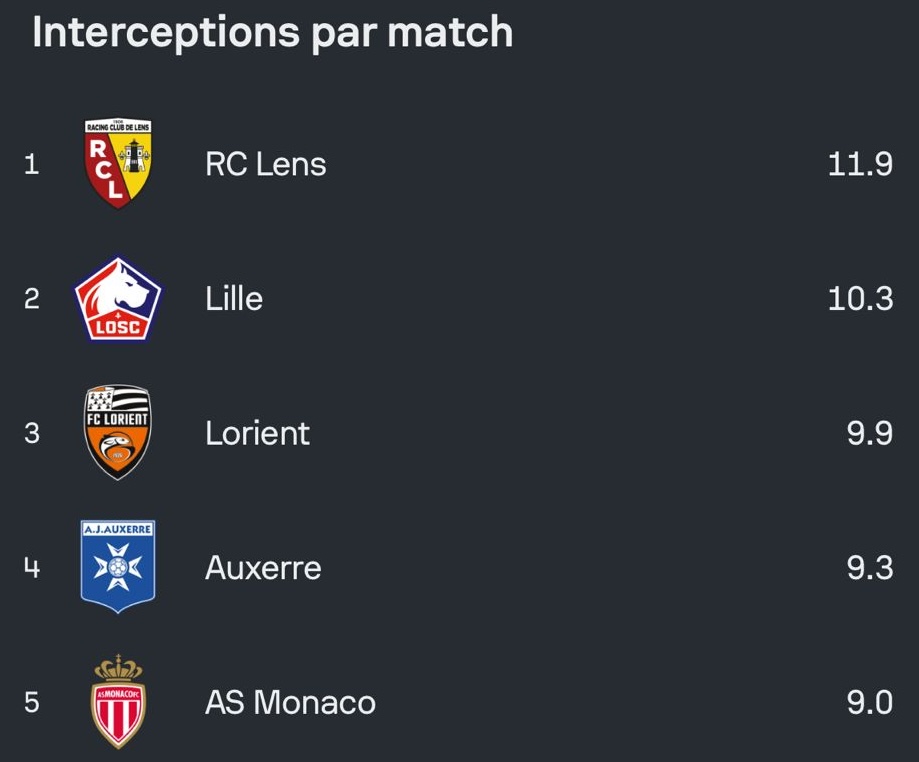
Task: Click the Interceptions par match heading
Action: (272, 32)
